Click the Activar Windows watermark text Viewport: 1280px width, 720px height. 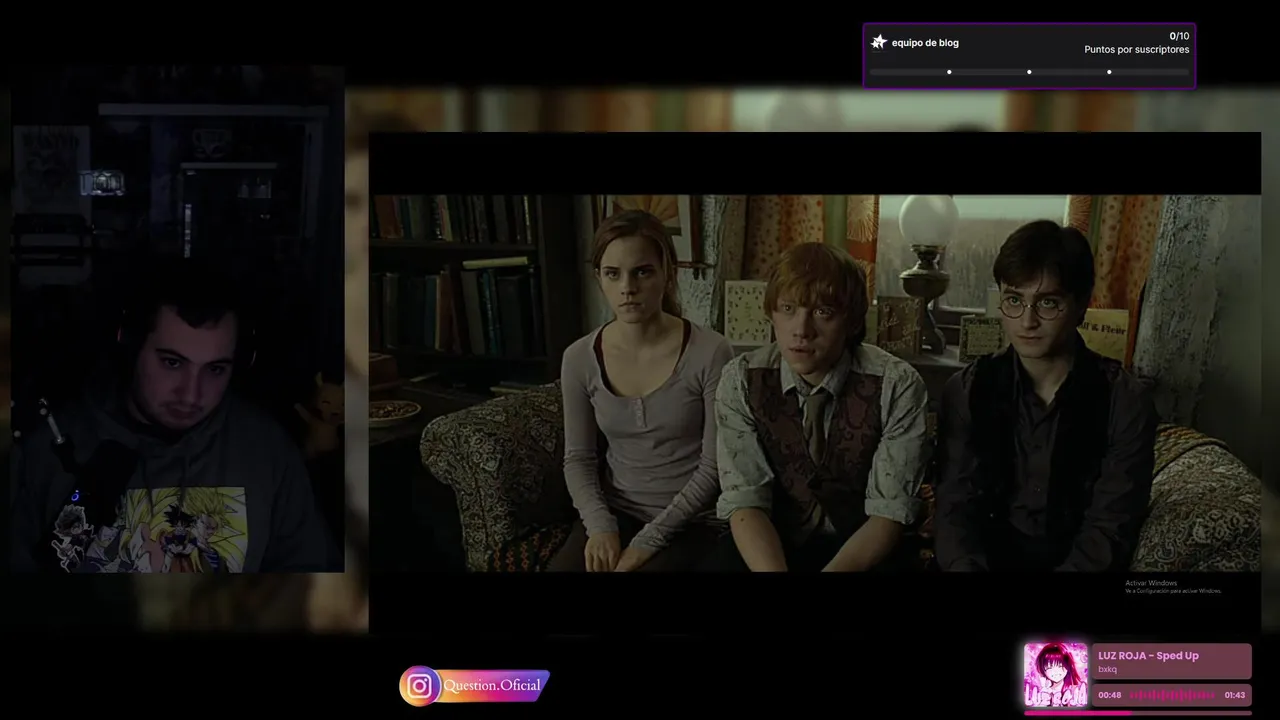[1173, 587]
